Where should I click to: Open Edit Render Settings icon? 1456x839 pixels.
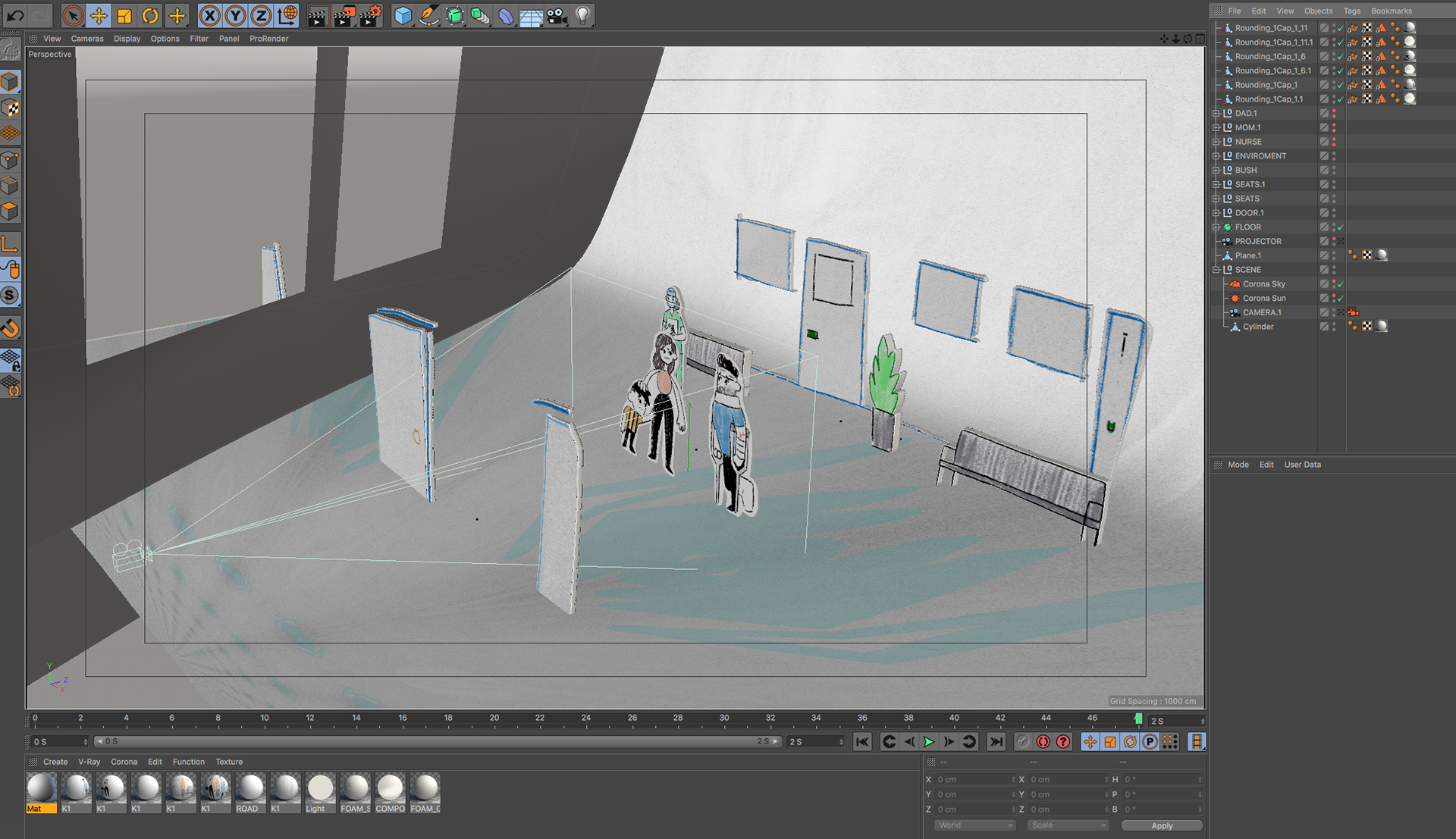coord(369,16)
